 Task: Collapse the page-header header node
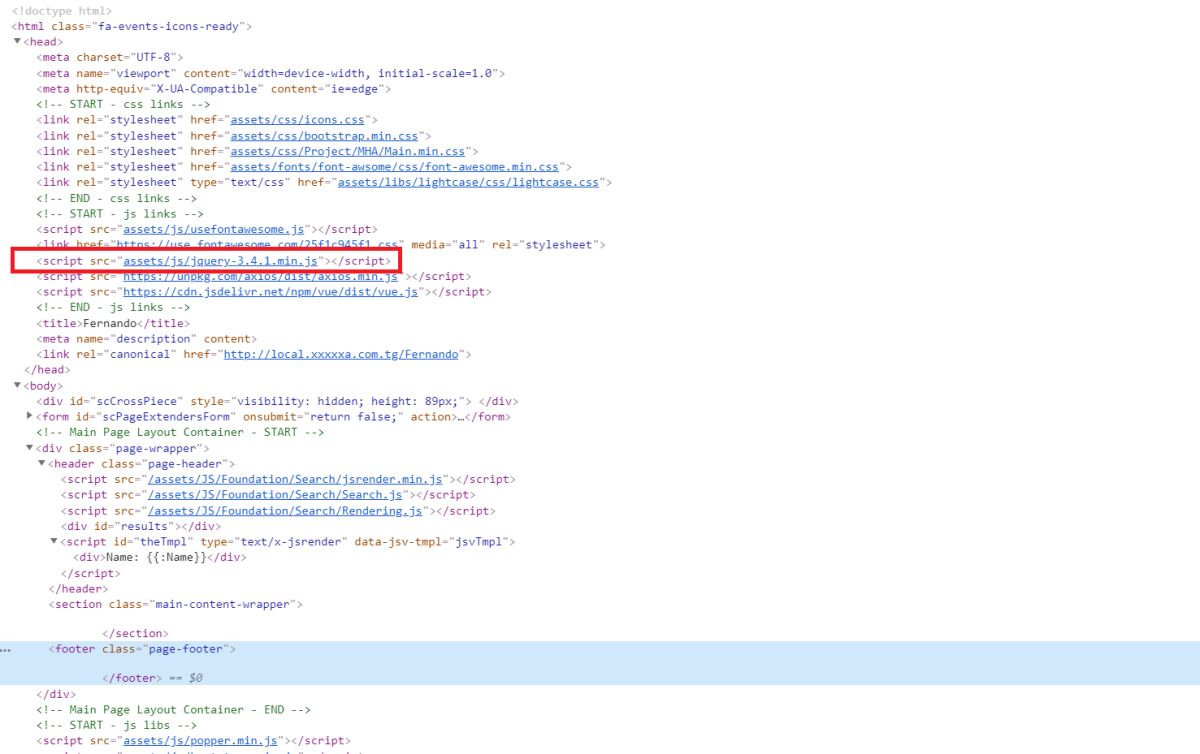tap(41, 464)
